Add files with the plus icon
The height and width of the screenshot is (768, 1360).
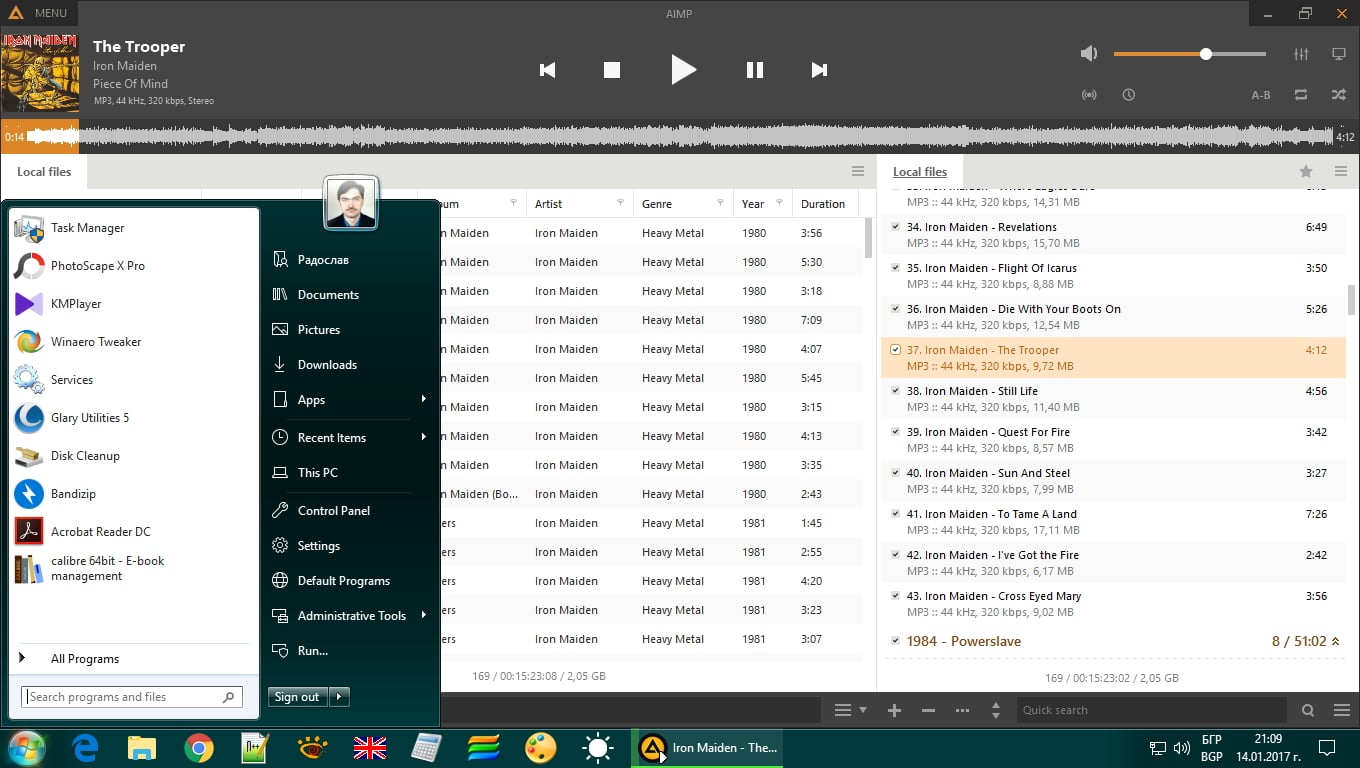(894, 710)
